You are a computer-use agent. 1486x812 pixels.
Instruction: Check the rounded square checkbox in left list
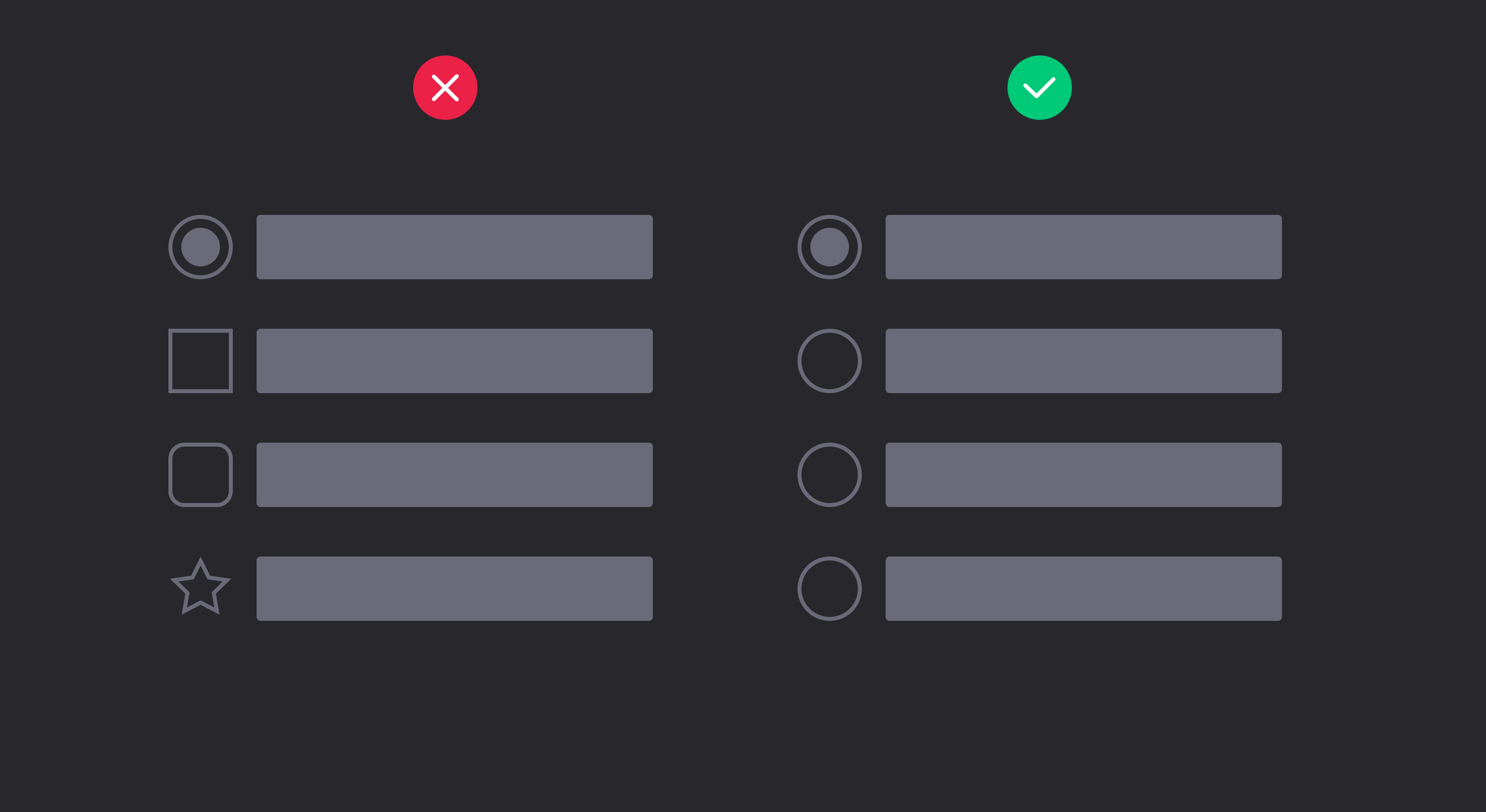pos(200,475)
